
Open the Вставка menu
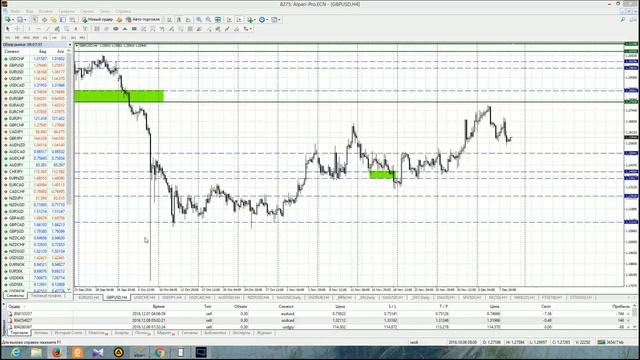(46, 11)
